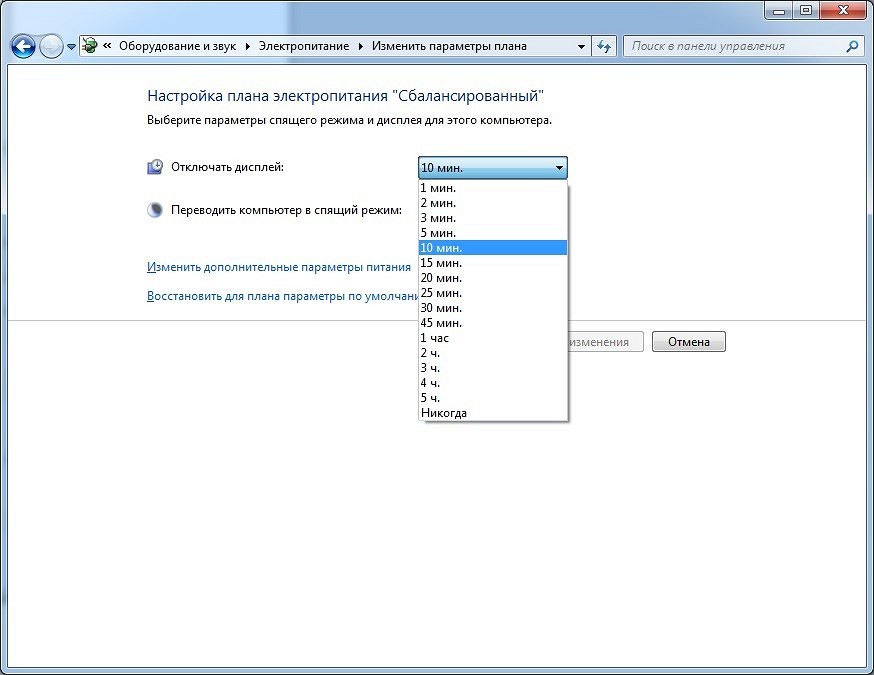874x675 pixels.
Task: Choose '1 мин.' in the list
Action: tap(493, 188)
